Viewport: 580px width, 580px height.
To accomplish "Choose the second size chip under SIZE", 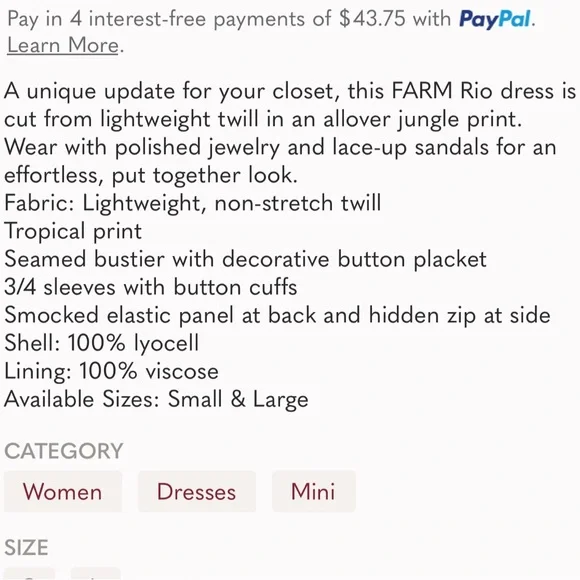I will [x=95, y=573].
